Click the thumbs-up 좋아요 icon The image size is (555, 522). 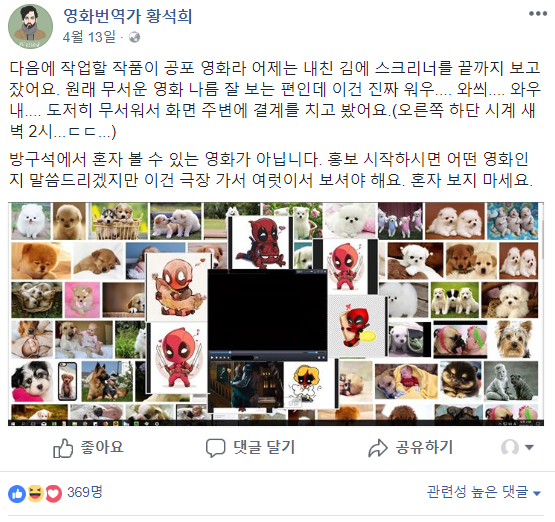[x=63, y=448]
